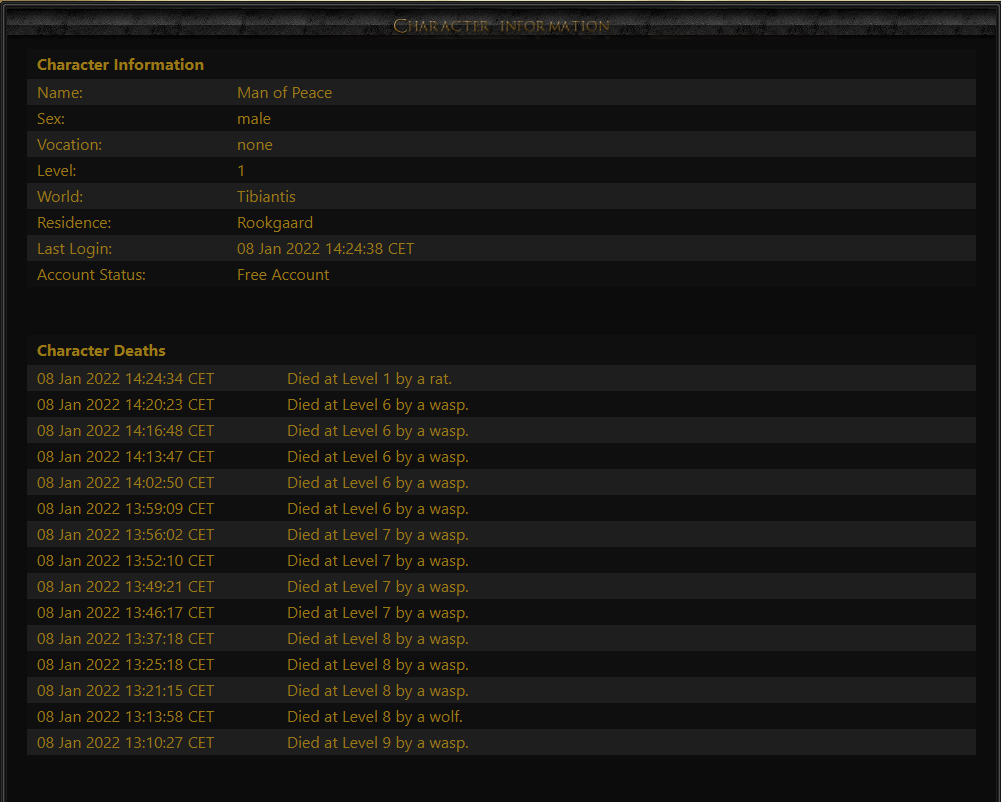Click the character name Man of Peace
Image resolution: width=1001 pixels, height=802 pixels.
click(284, 93)
